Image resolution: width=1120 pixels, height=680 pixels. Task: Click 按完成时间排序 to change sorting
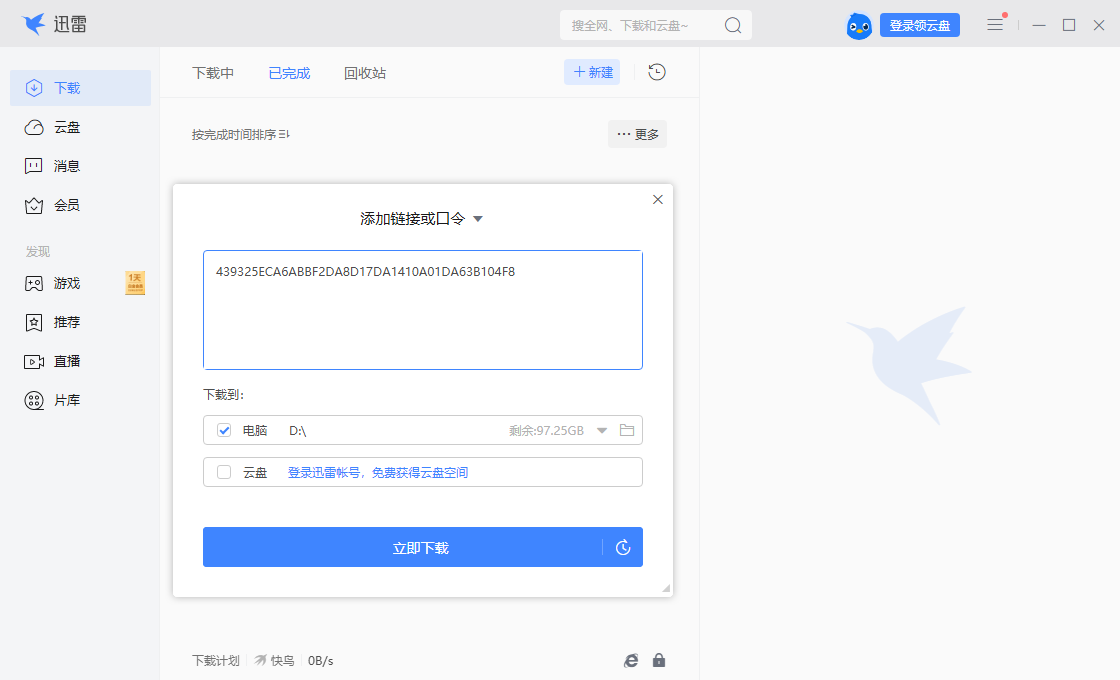tap(232, 133)
